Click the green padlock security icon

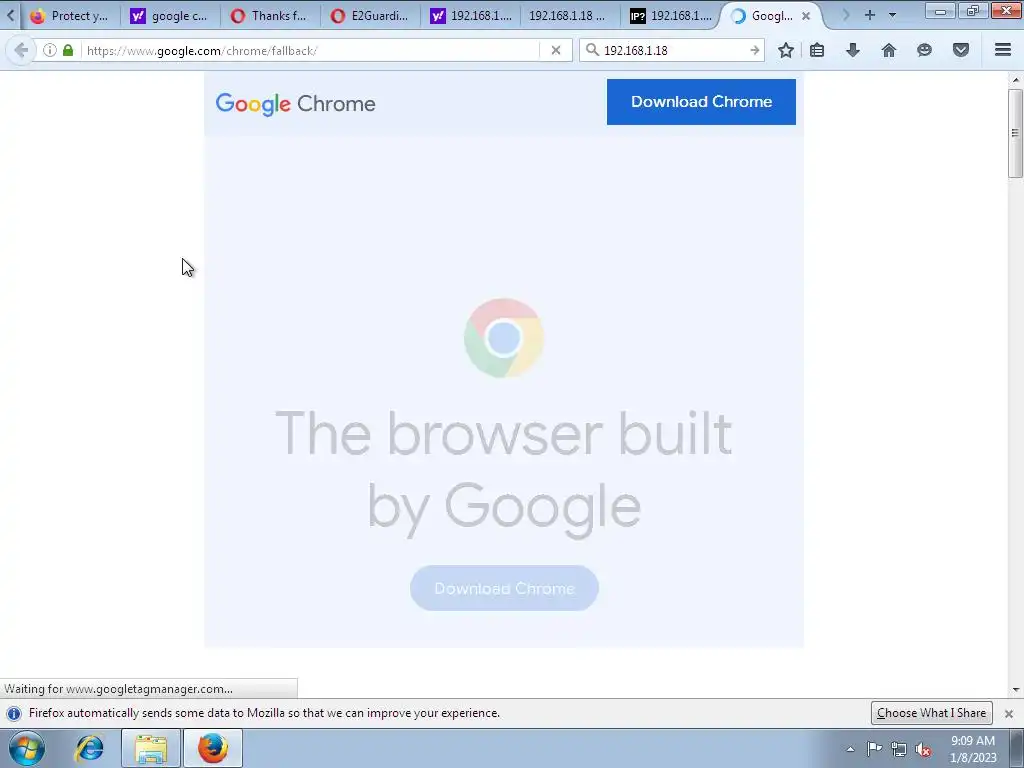pos(68,50)
